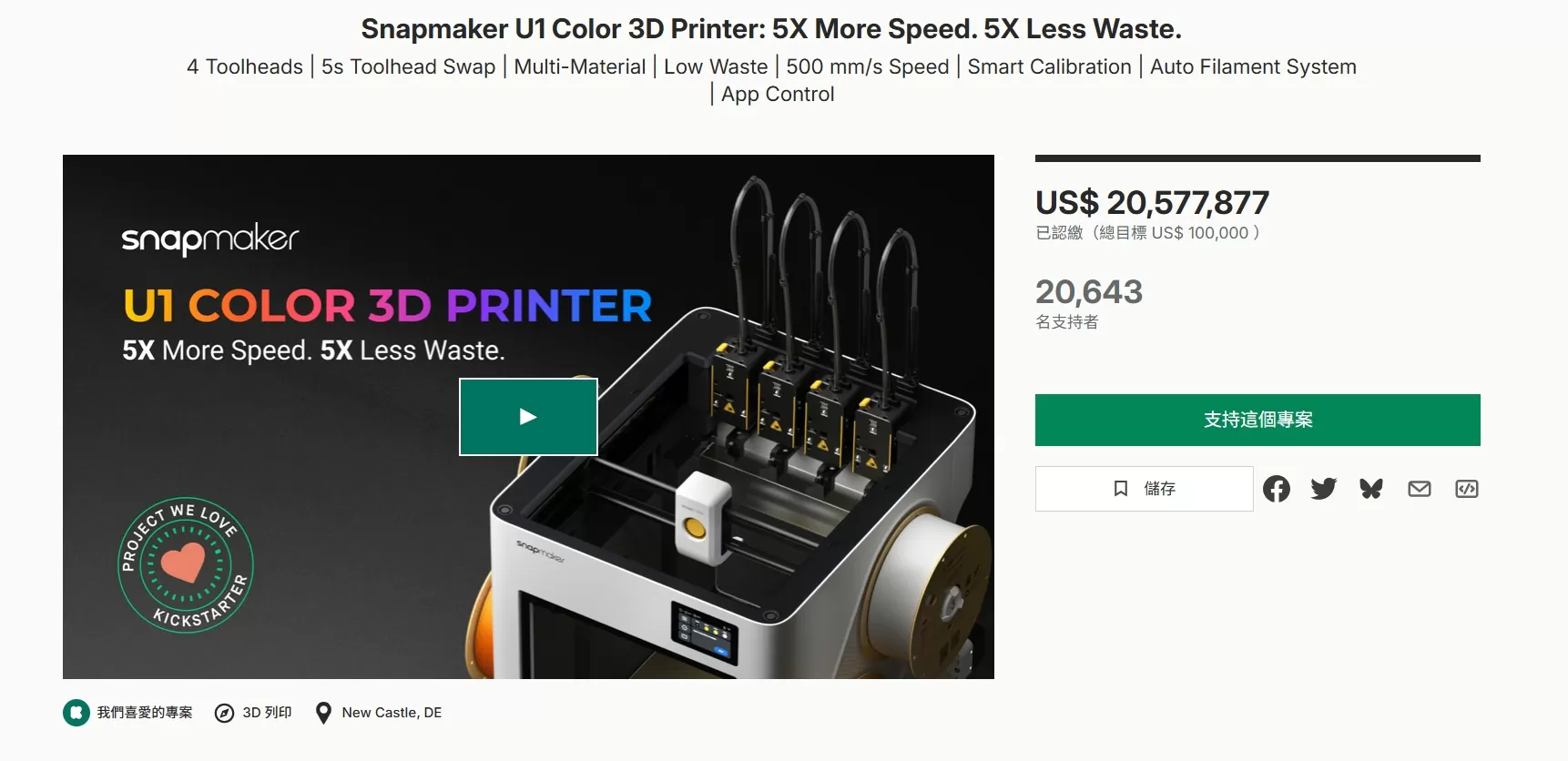Click the Project We Love heart badge
This screenshot has height=761, width=1568.
coord(186,564)
